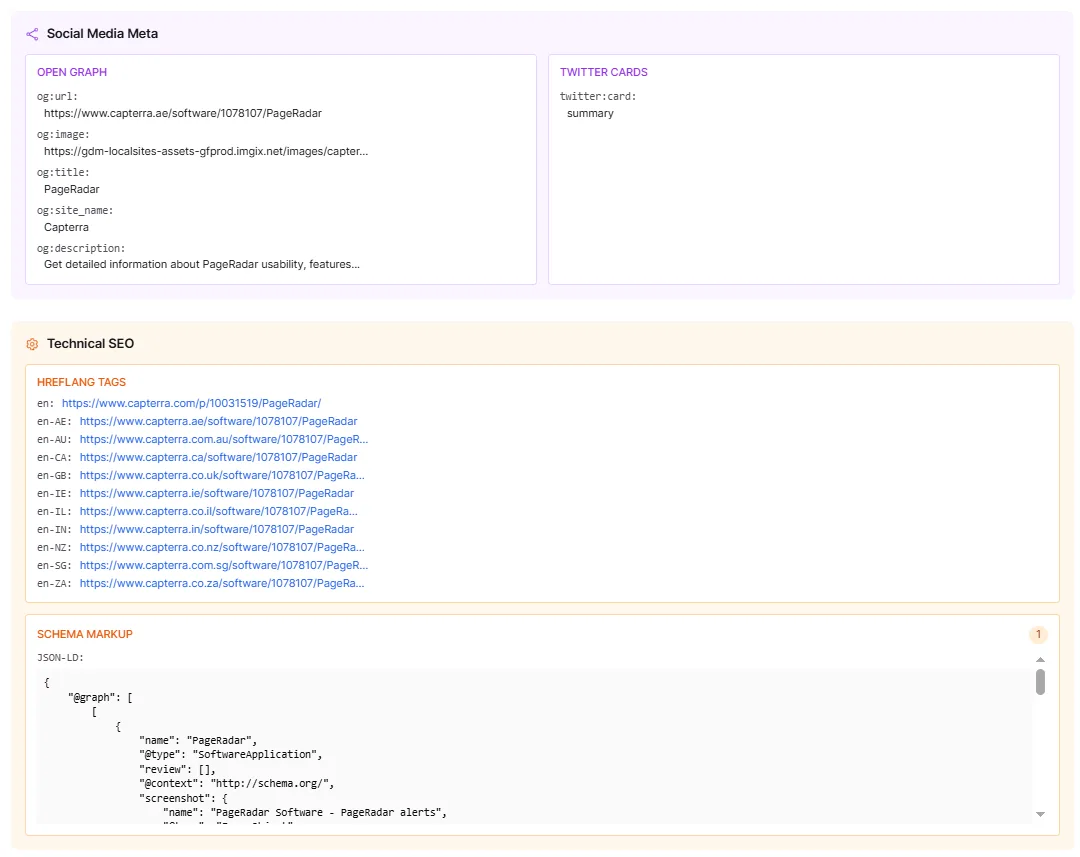1080x857 pixels.
Task: Click the SCHEMA MARKUP heading
Action: tap(85, 634)
